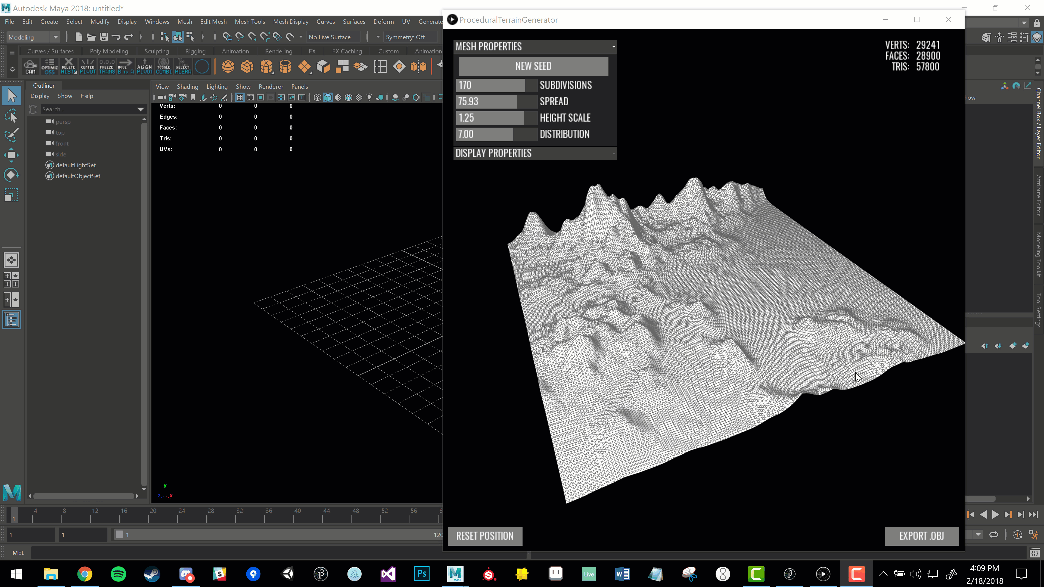The width and height of the screenshot is (1044, 587).
Task: Toggle select by object type mode
Action: 178,37
